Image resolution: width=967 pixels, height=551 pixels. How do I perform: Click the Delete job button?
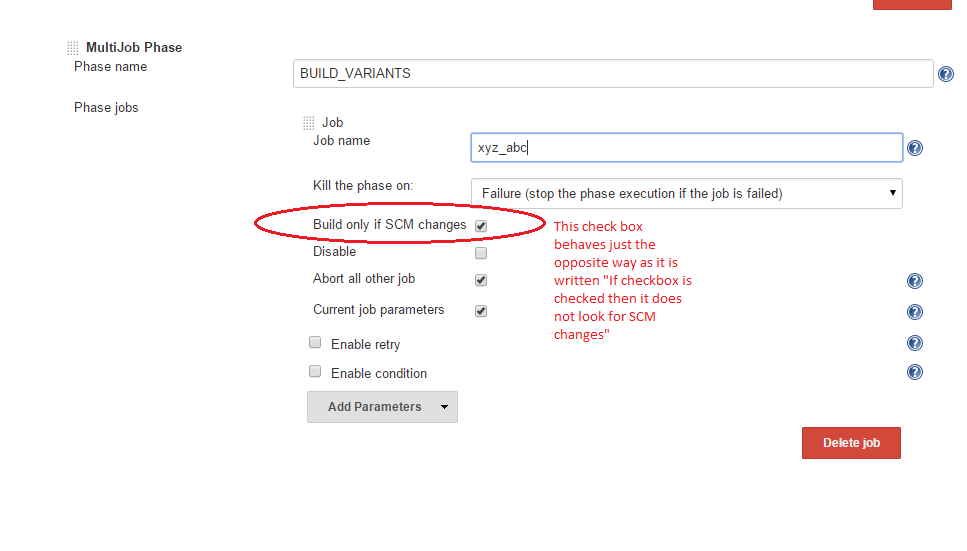point(851,443)
